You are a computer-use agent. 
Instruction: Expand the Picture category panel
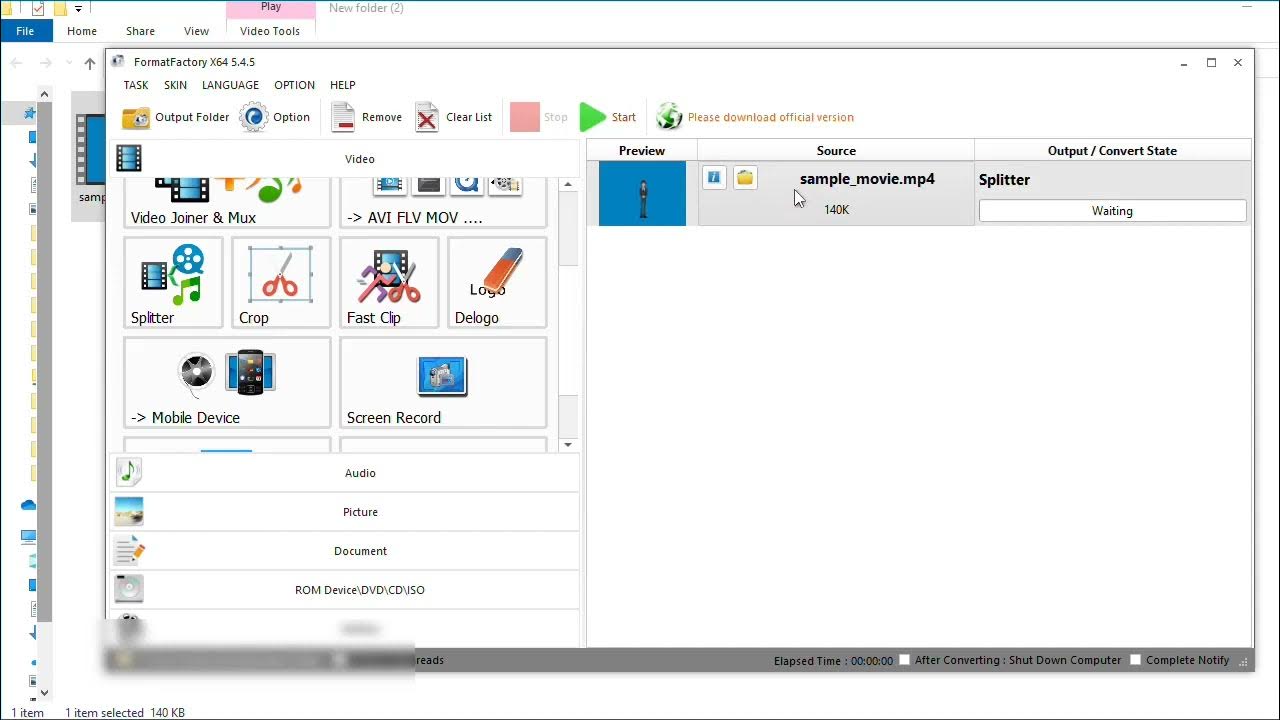tap(345, 512)
